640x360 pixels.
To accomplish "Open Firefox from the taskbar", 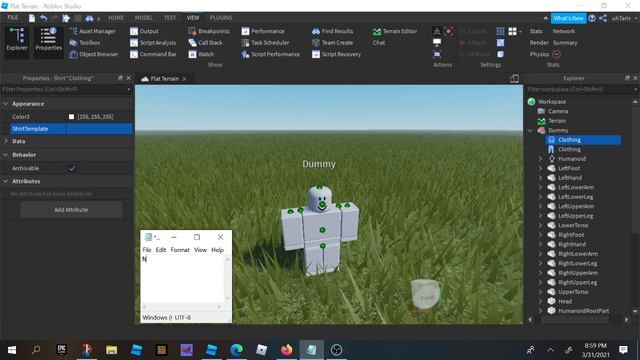I will [287, 350].
